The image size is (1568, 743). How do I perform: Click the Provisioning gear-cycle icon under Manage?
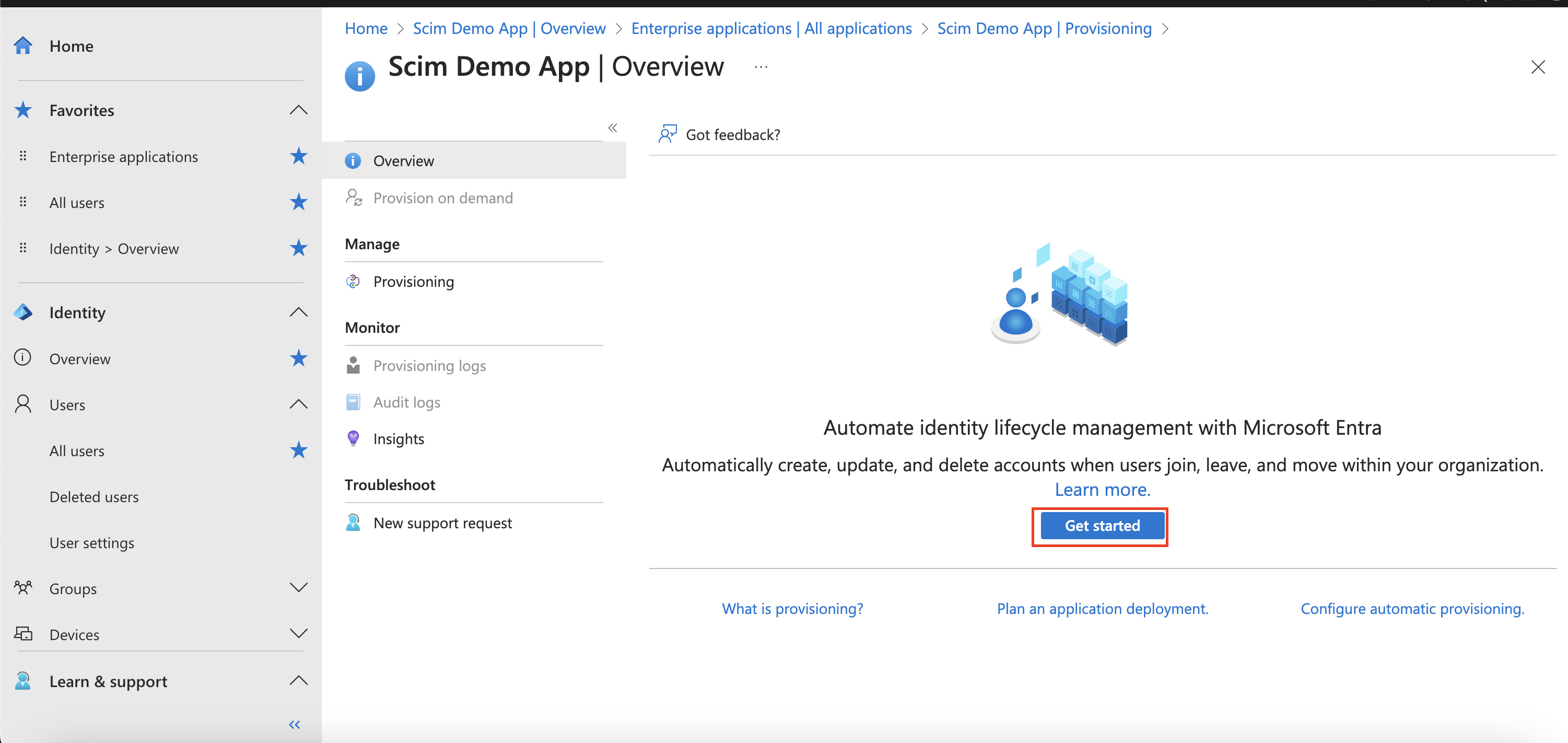pos(353,281)
